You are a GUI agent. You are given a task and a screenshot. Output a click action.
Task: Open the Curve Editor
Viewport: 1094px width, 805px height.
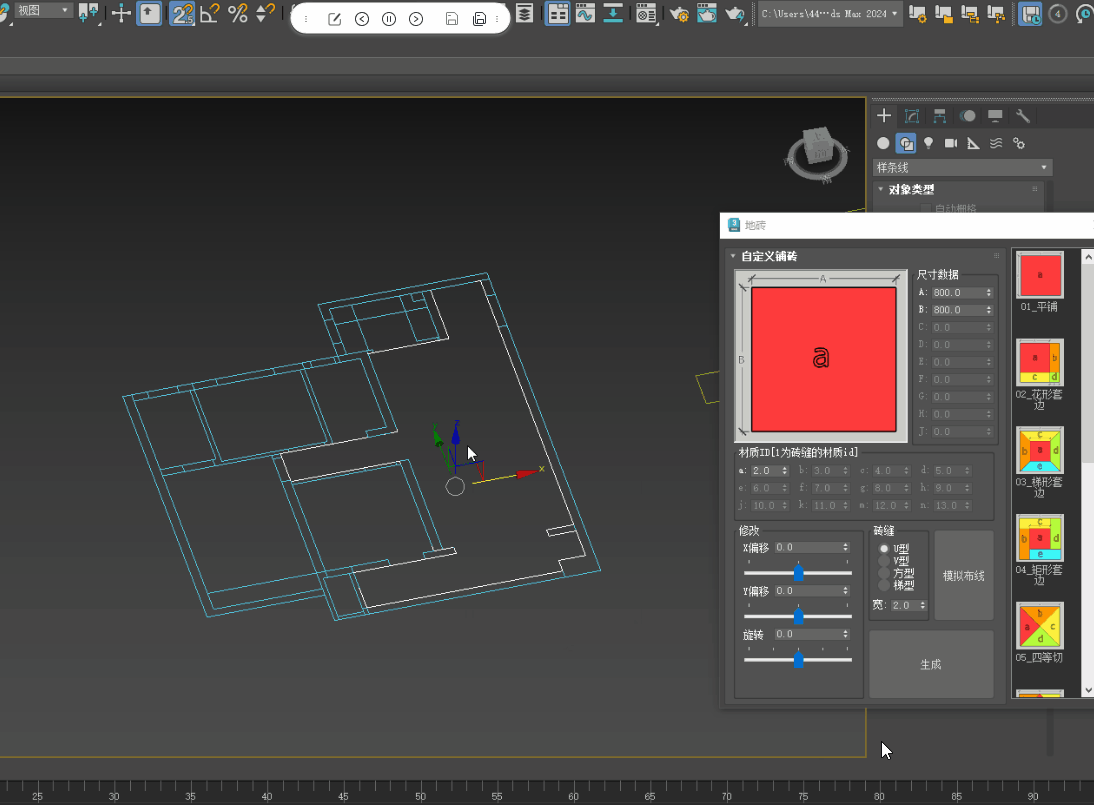coord(585,14)
